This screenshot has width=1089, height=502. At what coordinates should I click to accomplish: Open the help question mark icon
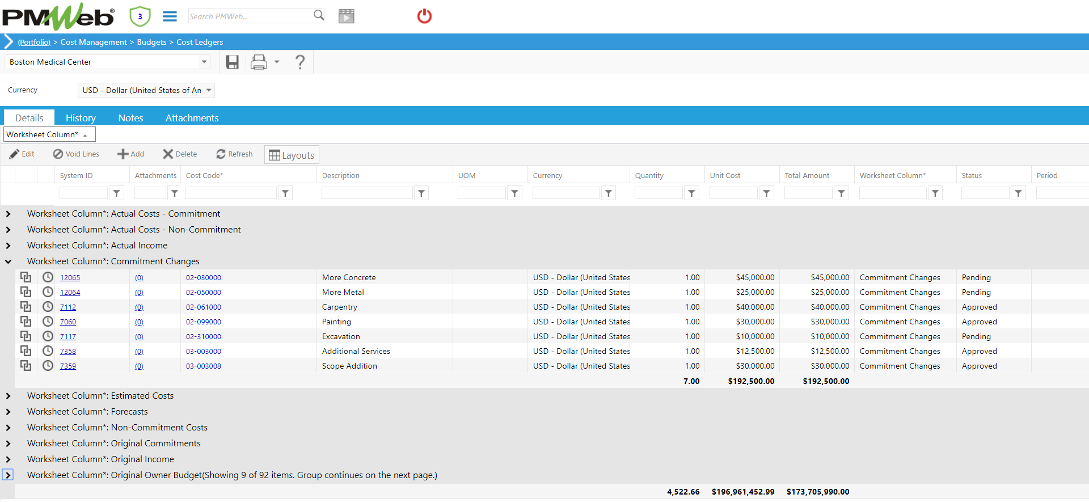[x=300, y=62]
